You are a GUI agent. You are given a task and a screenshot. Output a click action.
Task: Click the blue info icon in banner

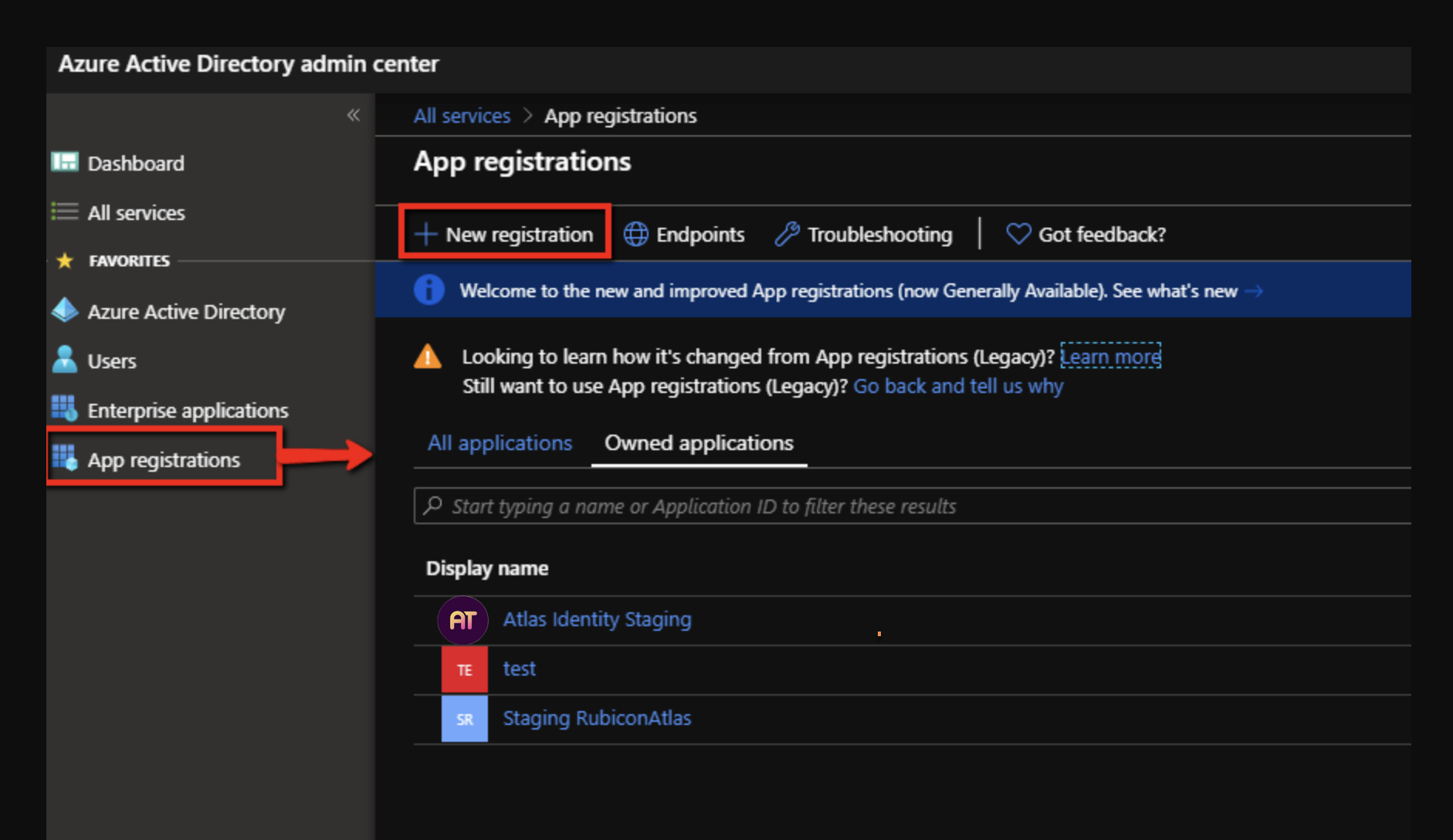tap(429, 290)
